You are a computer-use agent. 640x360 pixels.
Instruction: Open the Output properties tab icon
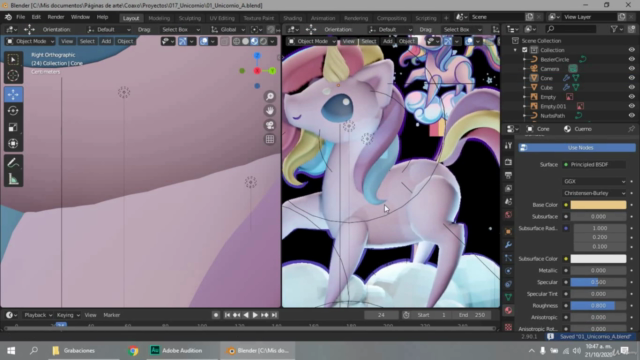[508, 175]
